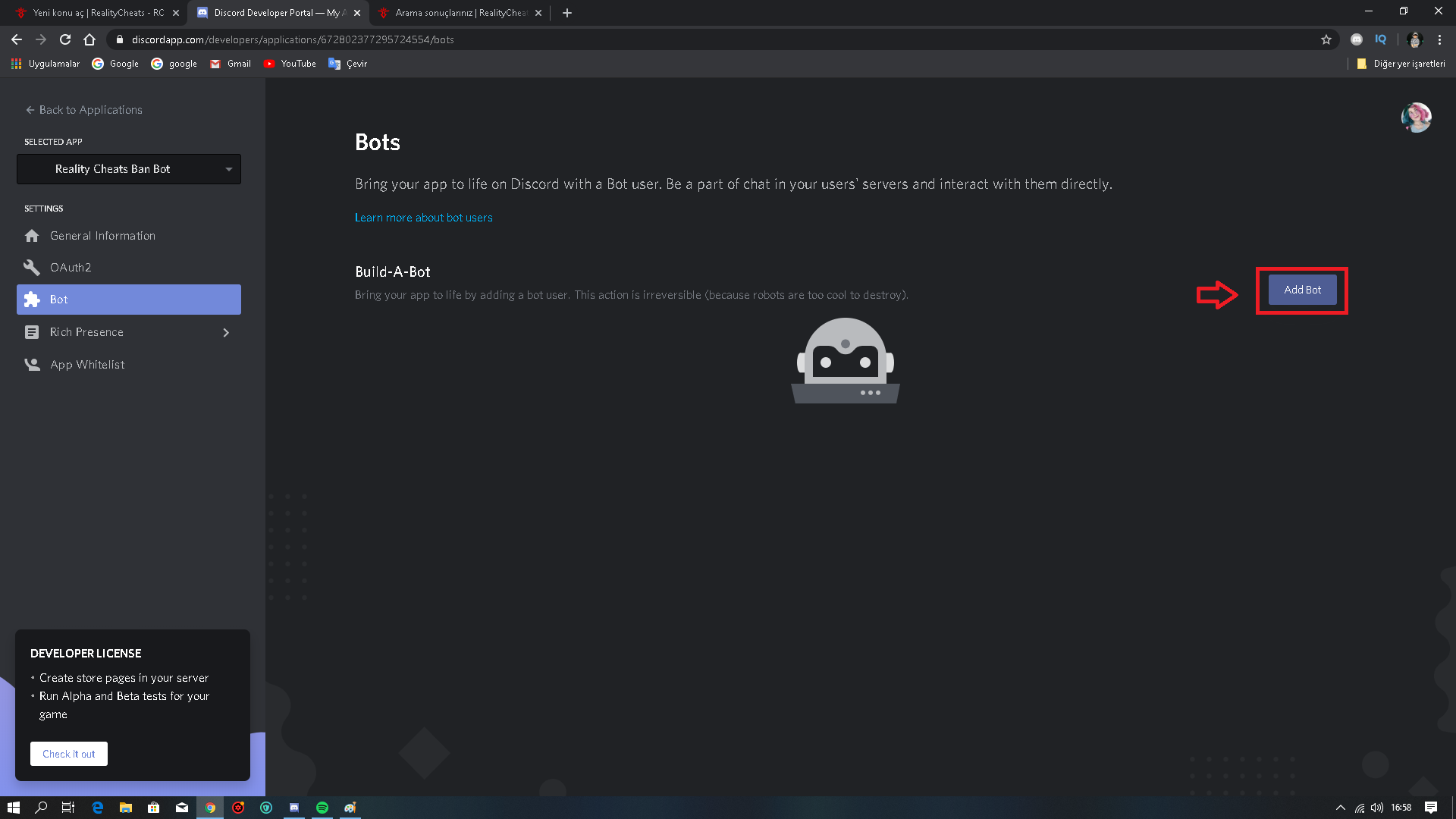The width and height of the screenshot is (1456, 819).
Task: Open Microsoft Store from the taskbar
Action: (154, 808)
